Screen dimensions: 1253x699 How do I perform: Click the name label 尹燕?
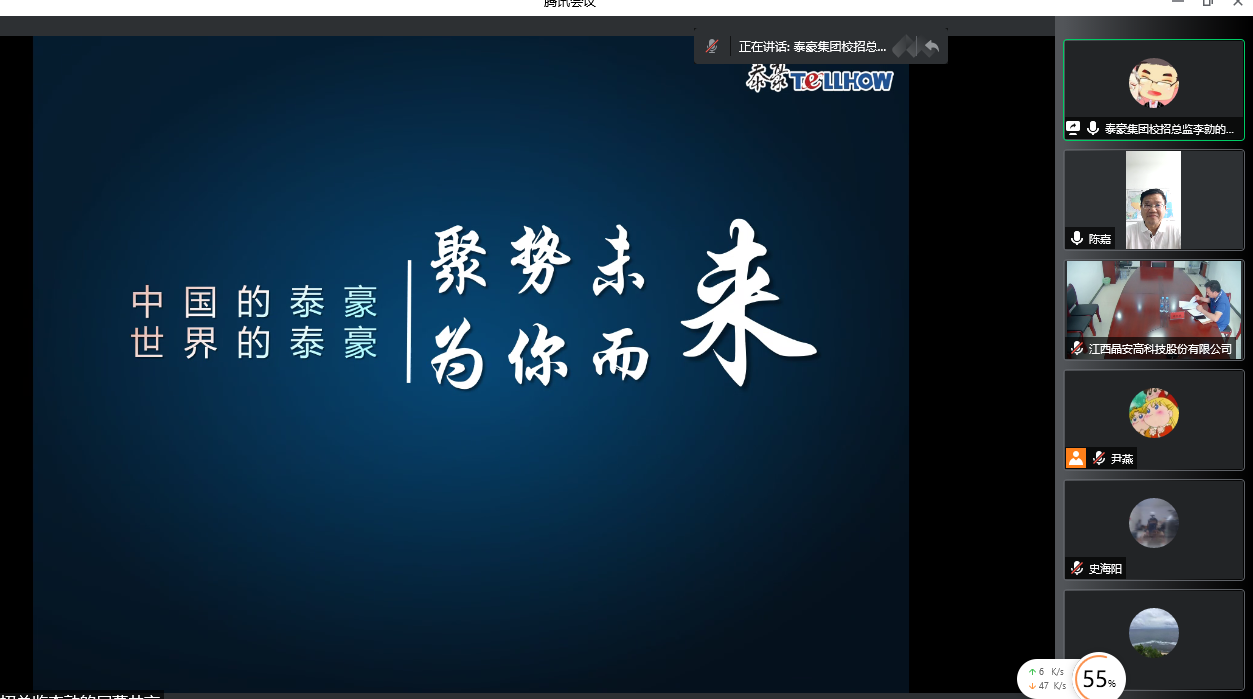tap(1122, 459)
